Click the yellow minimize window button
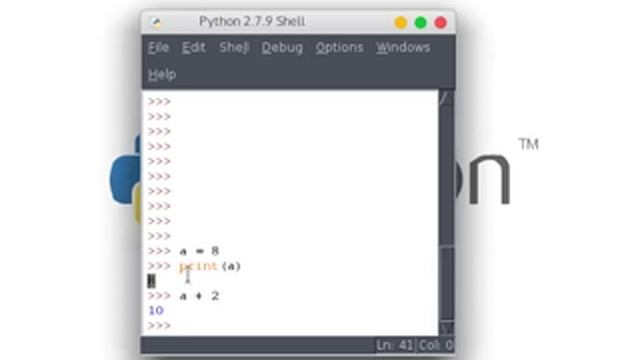This screenshot has height=360, width=640. (401, 22)
